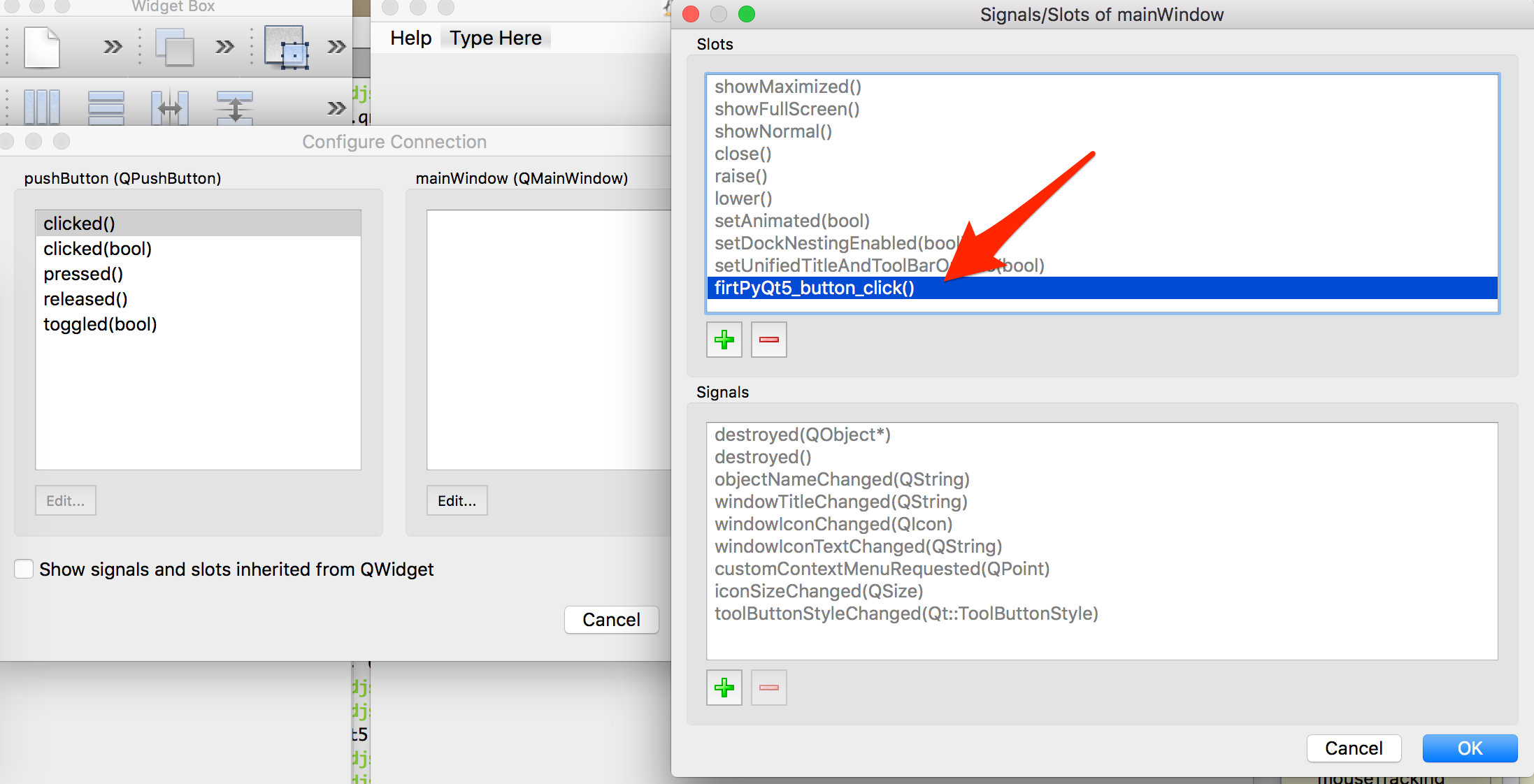This screenshot has width=1534, height=784.
Task: Click the Type Here menu placeholder
Action: [x=495, y=38]
